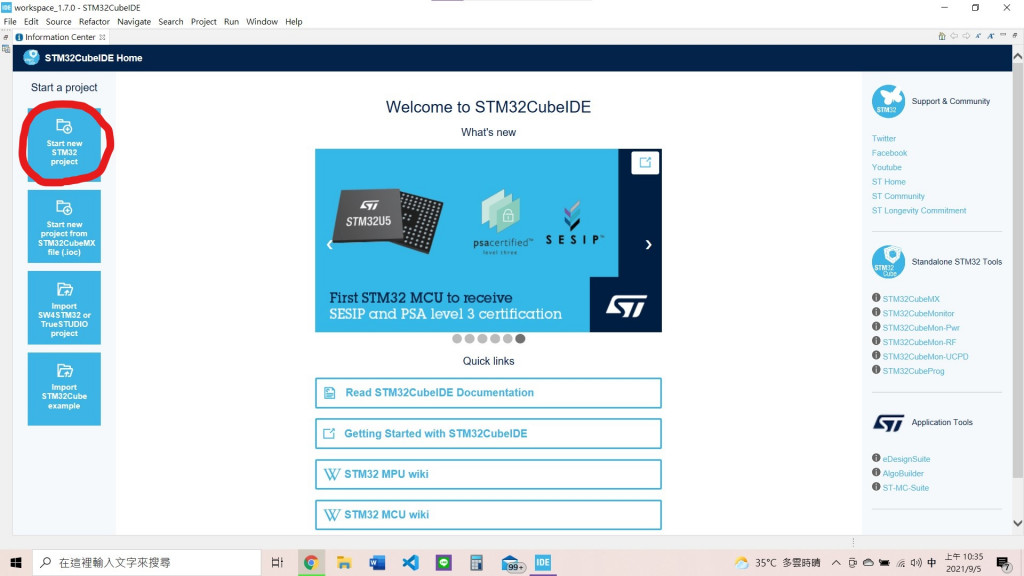1024x576 pixels.
Task: Click info icon beside STM32CubeProg
Action: click(876, 370)
